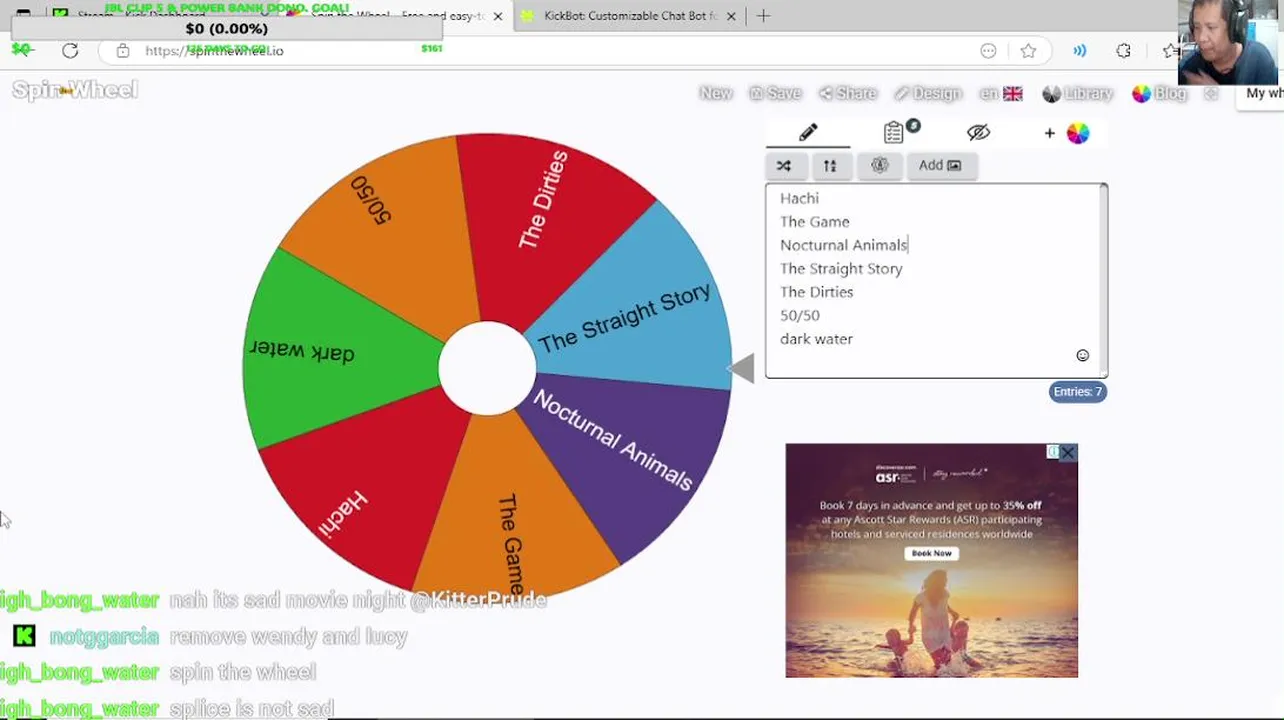Close the Ascott Star Rewards advertisement
This screenshot has width=1284, height=720.
(x=1068, y=453)
